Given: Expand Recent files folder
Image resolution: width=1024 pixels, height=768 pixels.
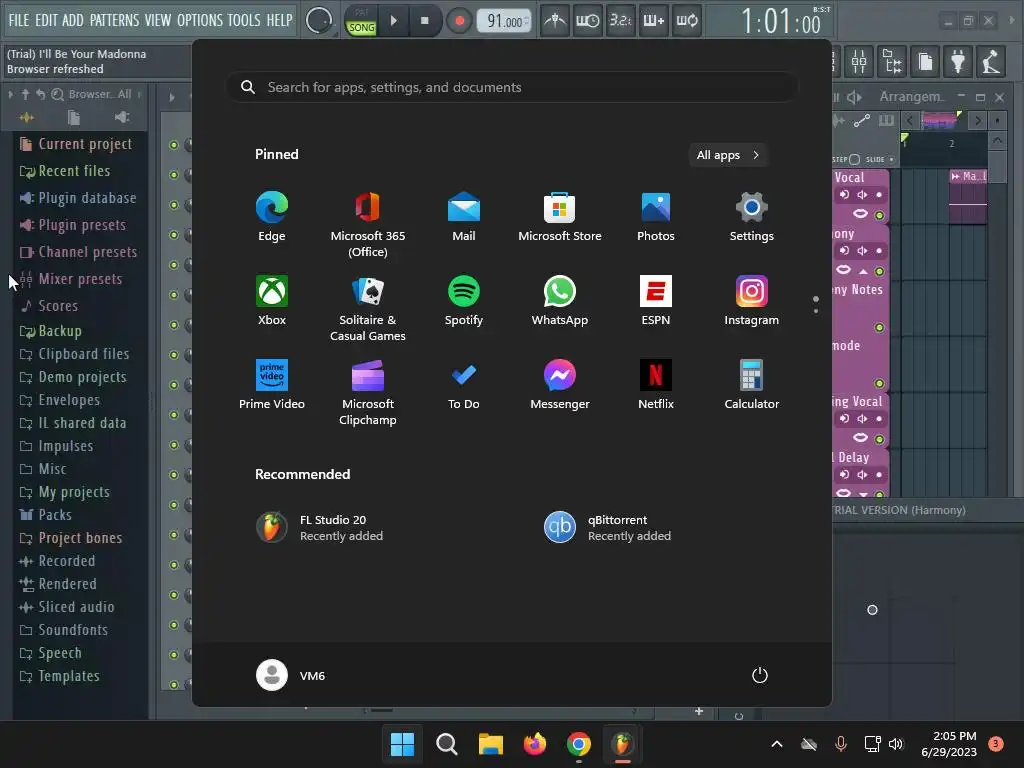Looking at the screenshot, I should [x=65, y=171].
